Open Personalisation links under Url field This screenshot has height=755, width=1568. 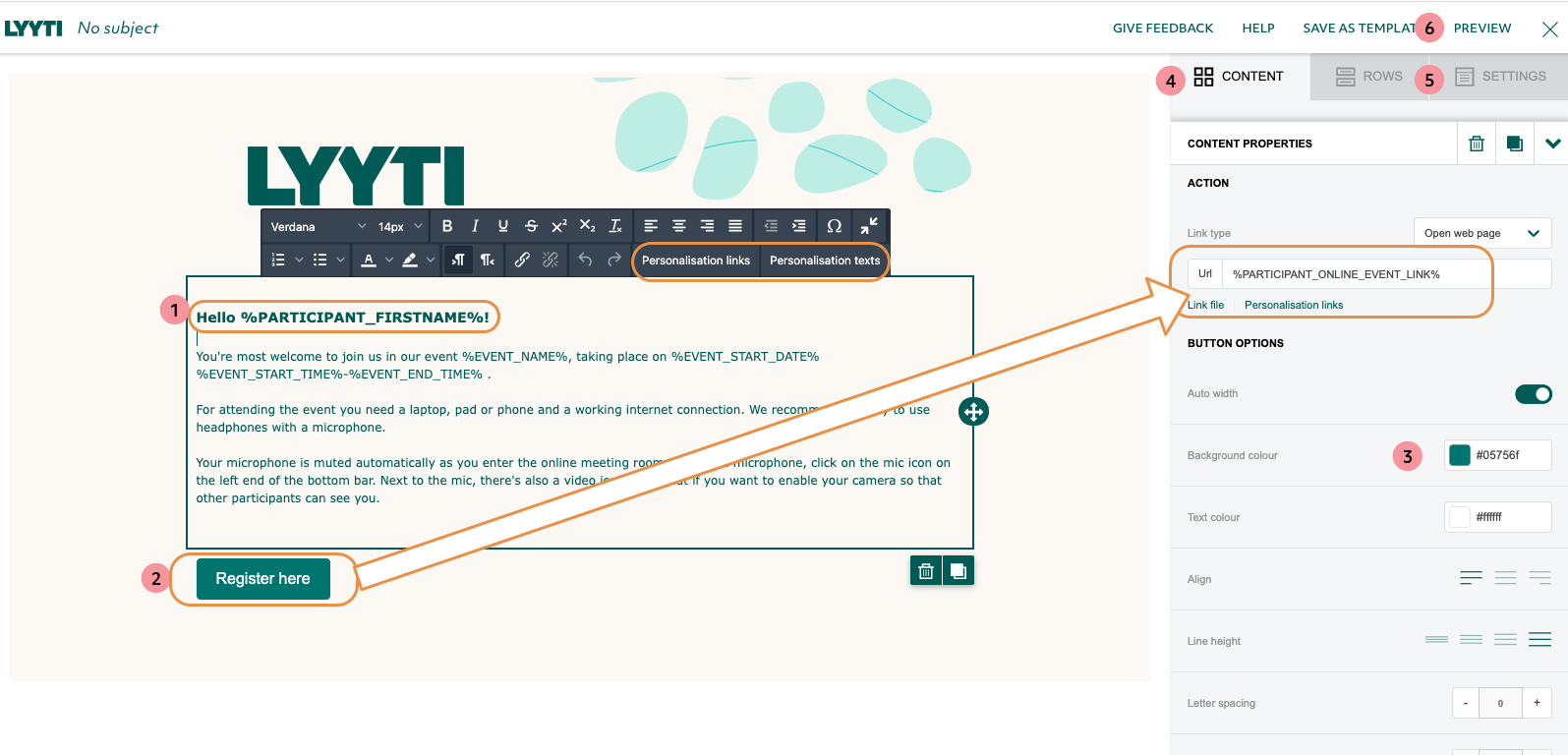1294,305
